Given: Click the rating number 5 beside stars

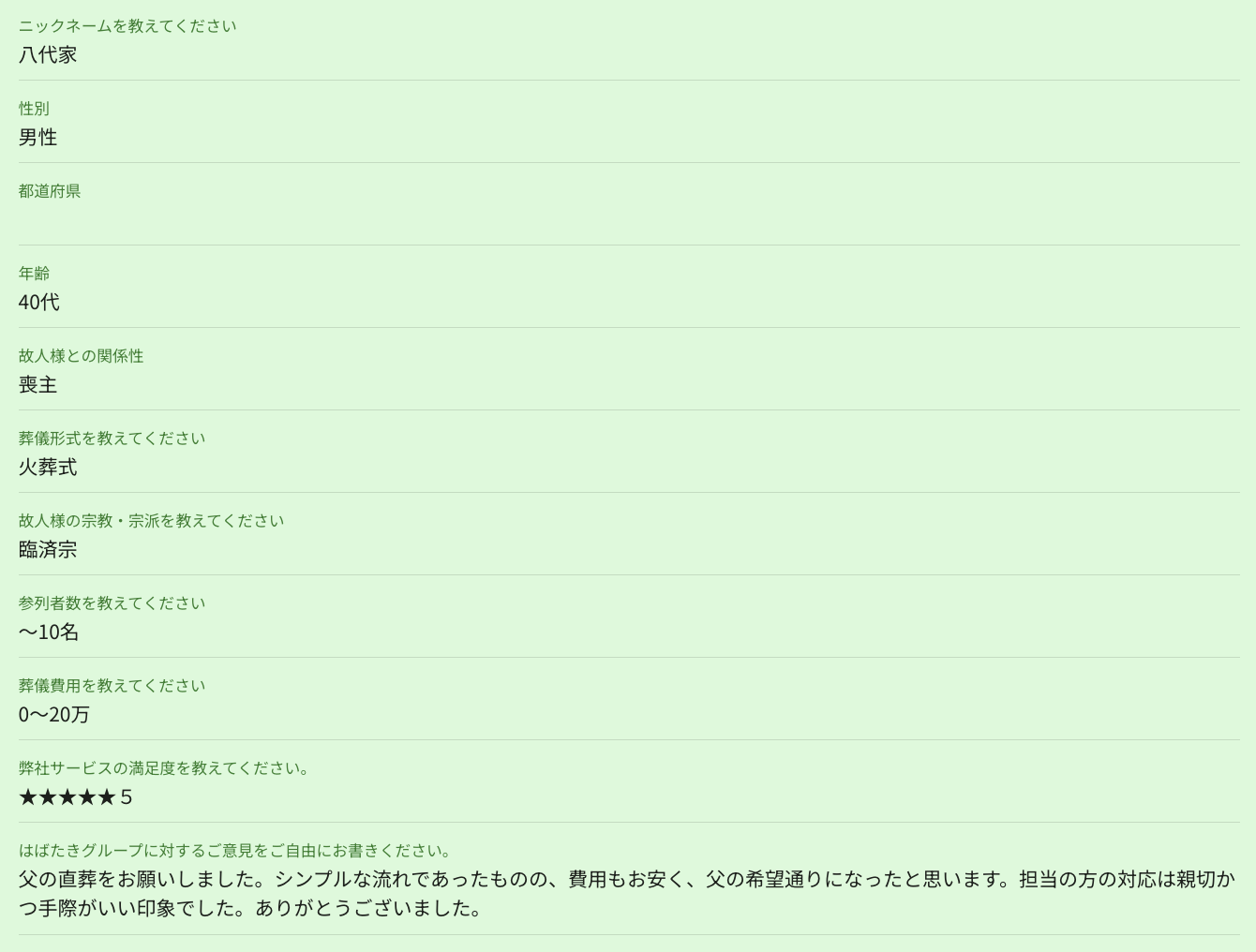Looking at the screenshot, I should 127,797.
